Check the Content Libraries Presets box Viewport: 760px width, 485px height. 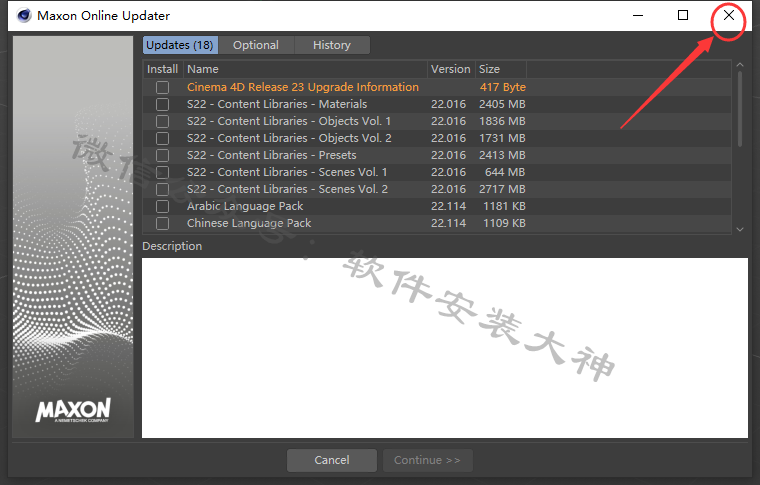(x=162, y=155)
